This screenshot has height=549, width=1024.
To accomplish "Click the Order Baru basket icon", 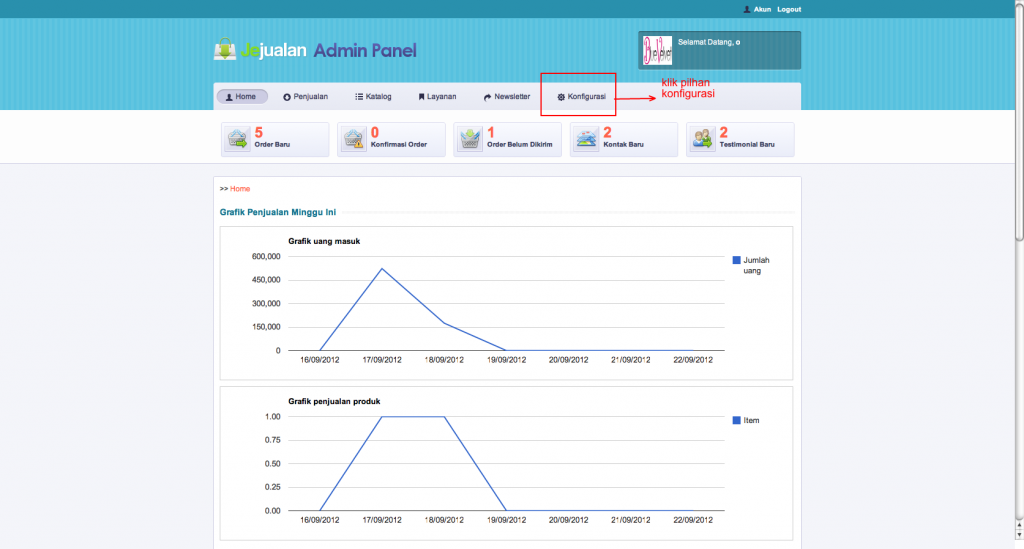I will (x=238, y=139).
